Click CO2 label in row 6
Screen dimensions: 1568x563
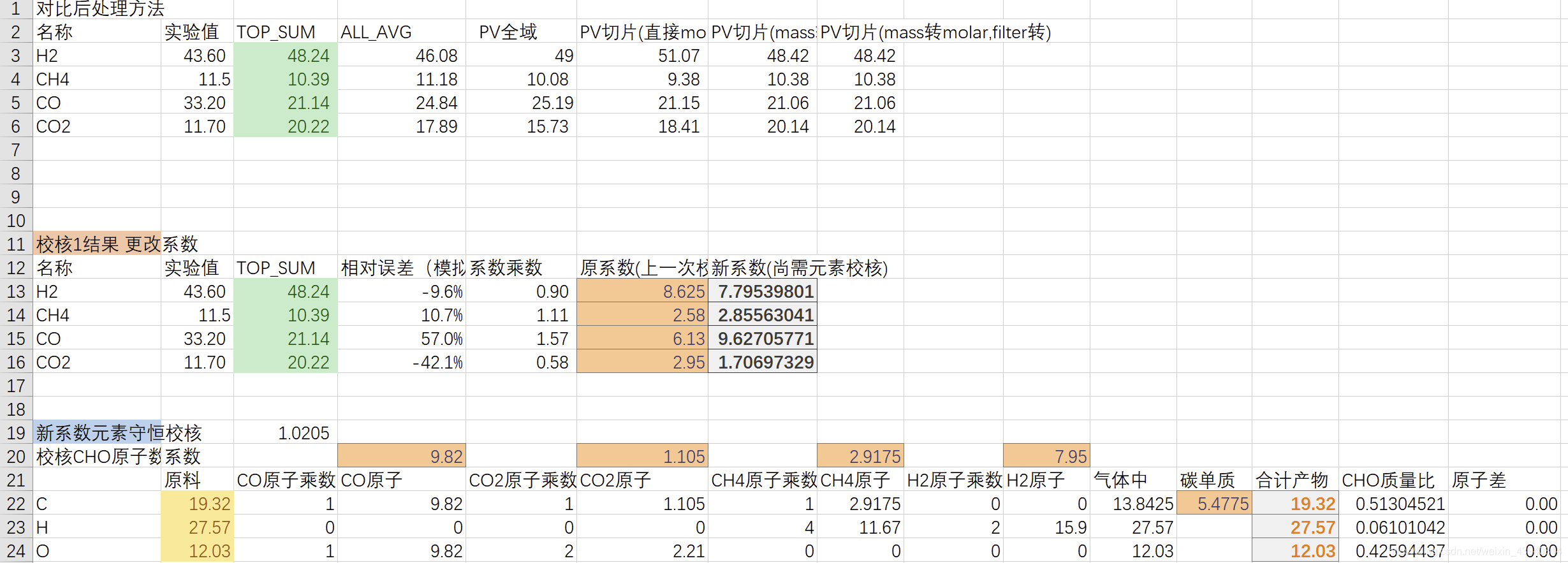pos(97,126)
